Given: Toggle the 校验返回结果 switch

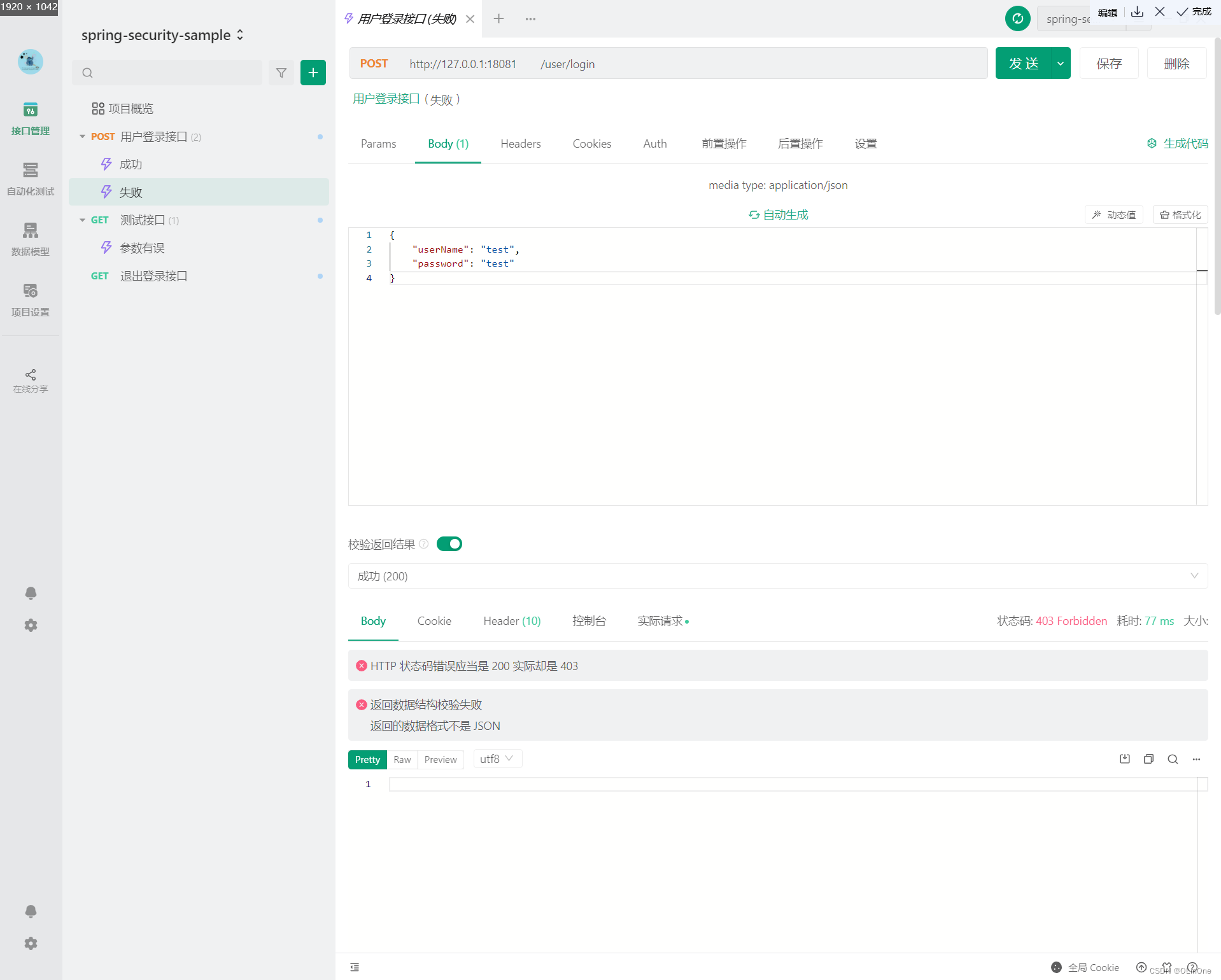Looking at the screenshot, I should click(x=449, y=543).
